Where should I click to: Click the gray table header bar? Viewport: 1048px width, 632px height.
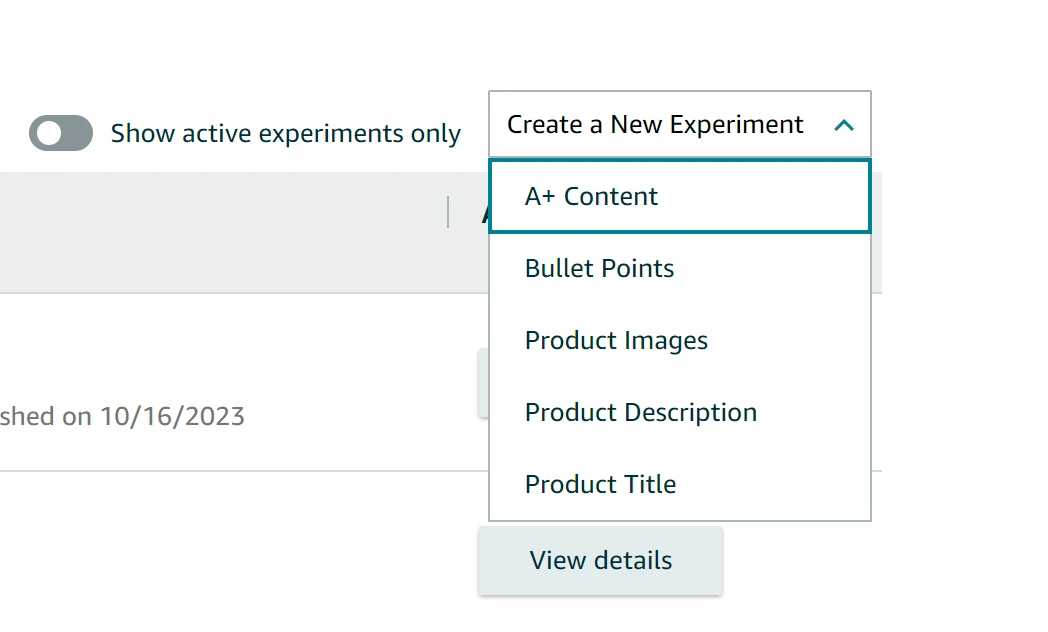220,232
